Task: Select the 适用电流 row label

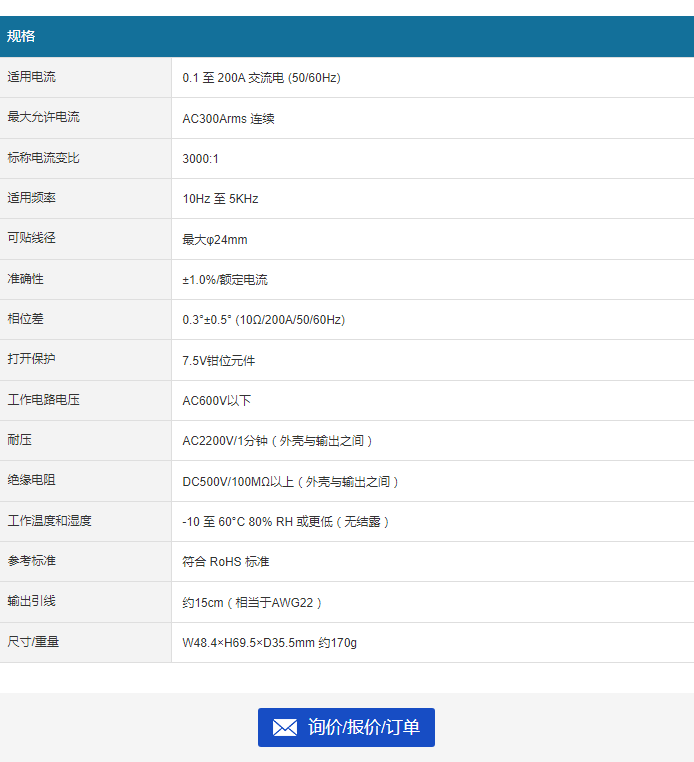Action: coord(31,77)
